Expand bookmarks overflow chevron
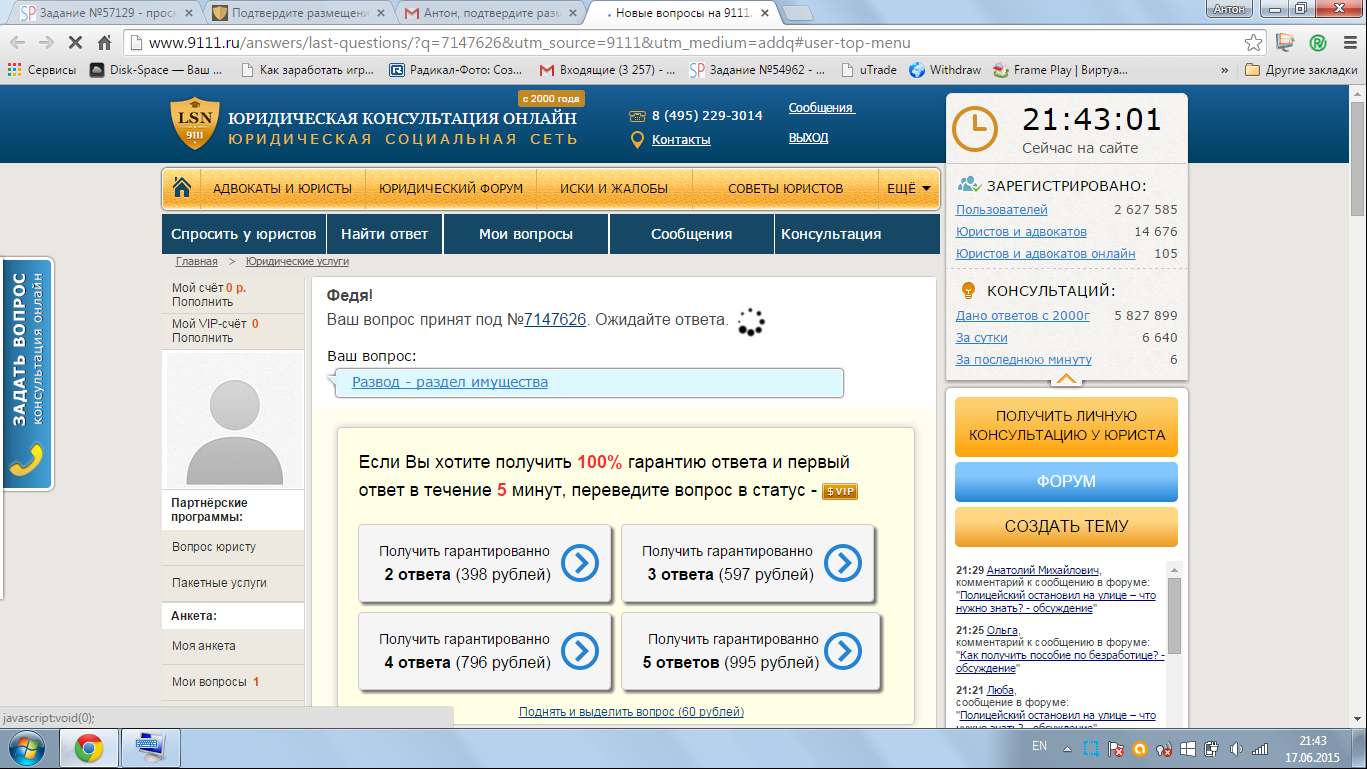 click(1225, 70)
